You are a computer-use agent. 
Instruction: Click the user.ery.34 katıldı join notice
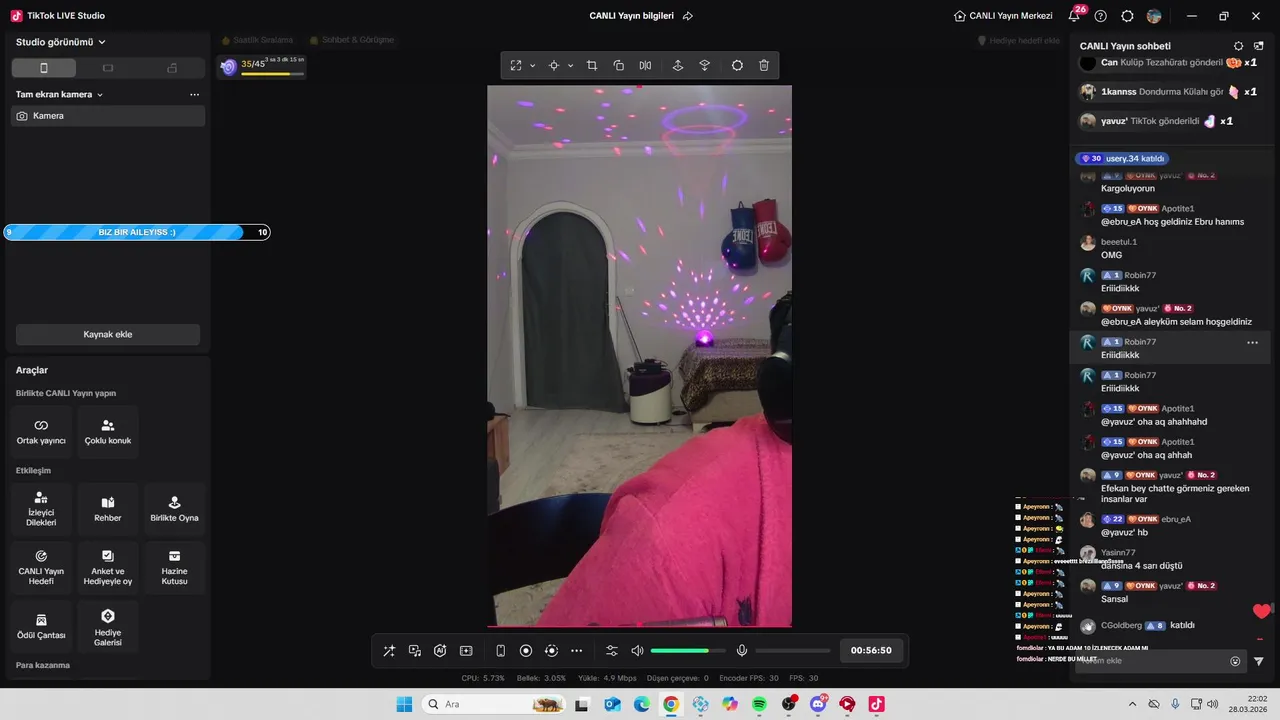coord(1121,159)
